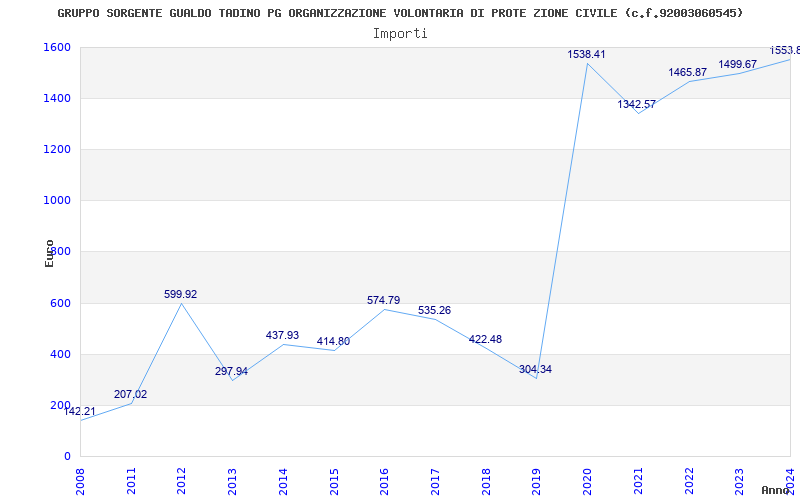The image size is (800, 500).
Task: Click the x-axis year 2013
Action: coord(233,482)
